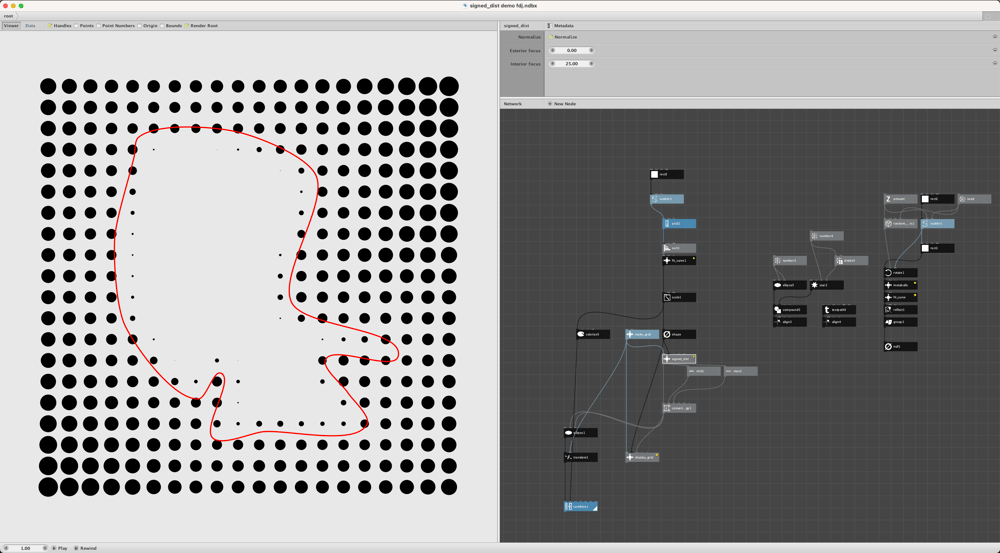Screen dimensions: 1000x553
Task: Select the number4 node
Action: click(x=827, y=236)
